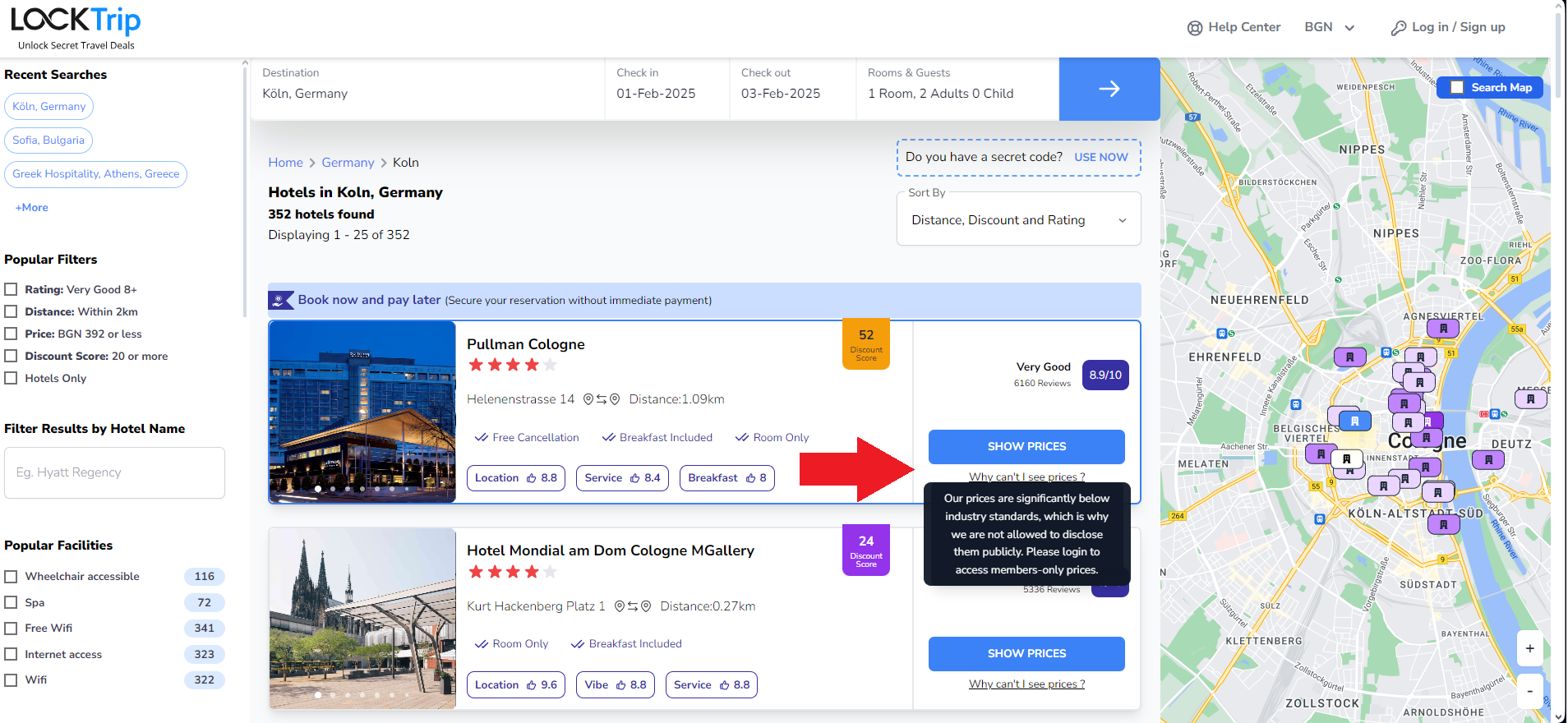Zoom out on the map
The width and height of the screenshot is (1568, 723).
pyautogui.click(x=1529, y=691)
